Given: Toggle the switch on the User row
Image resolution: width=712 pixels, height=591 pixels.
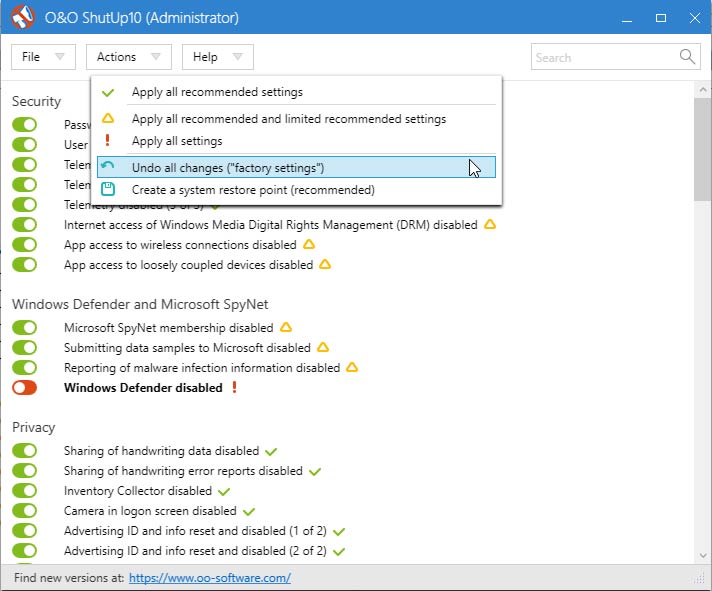Looking at the screenshot, I should click(25, 144).
